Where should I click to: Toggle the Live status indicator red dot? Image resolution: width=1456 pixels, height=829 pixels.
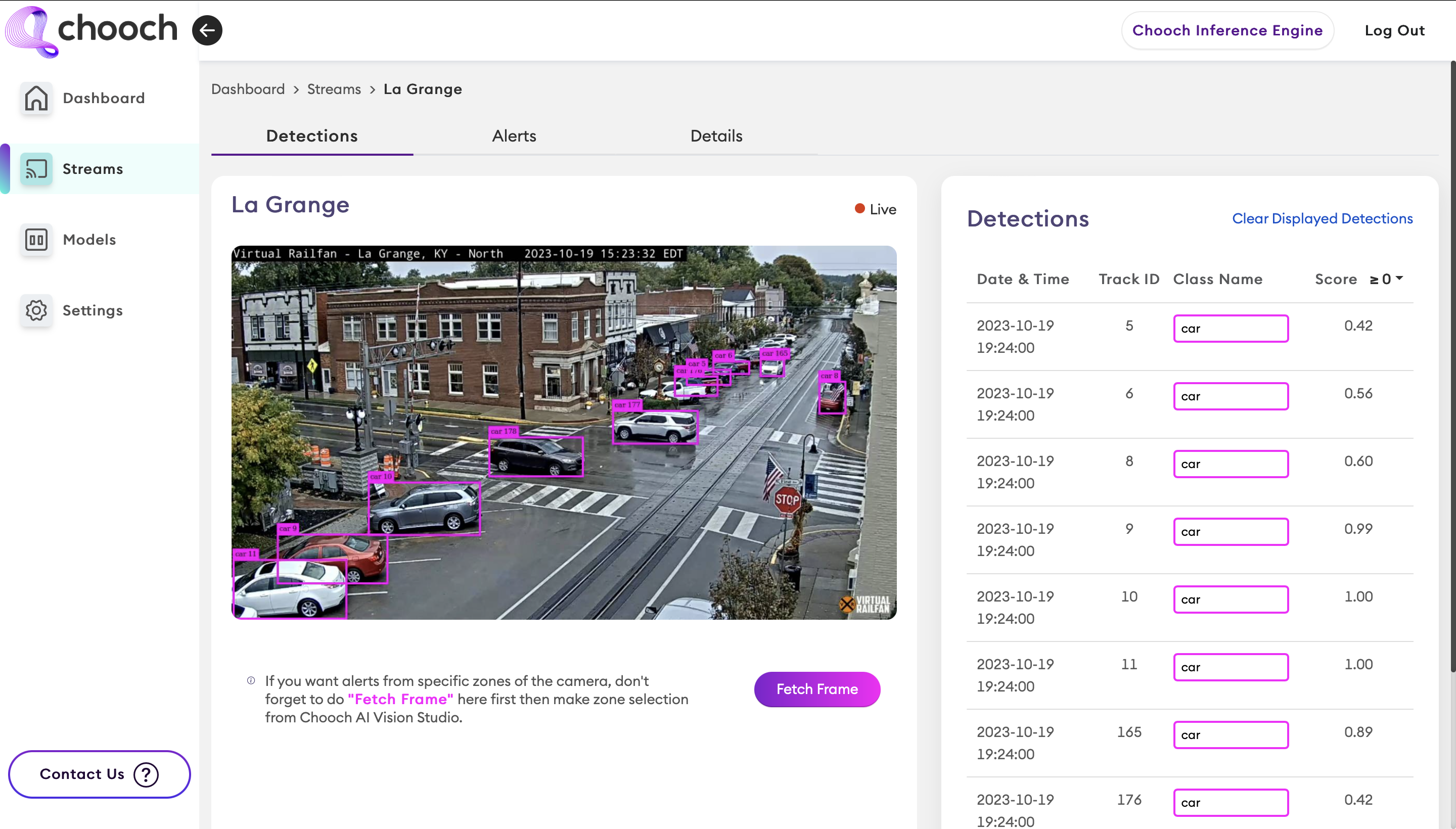click(x=857, y=208)
